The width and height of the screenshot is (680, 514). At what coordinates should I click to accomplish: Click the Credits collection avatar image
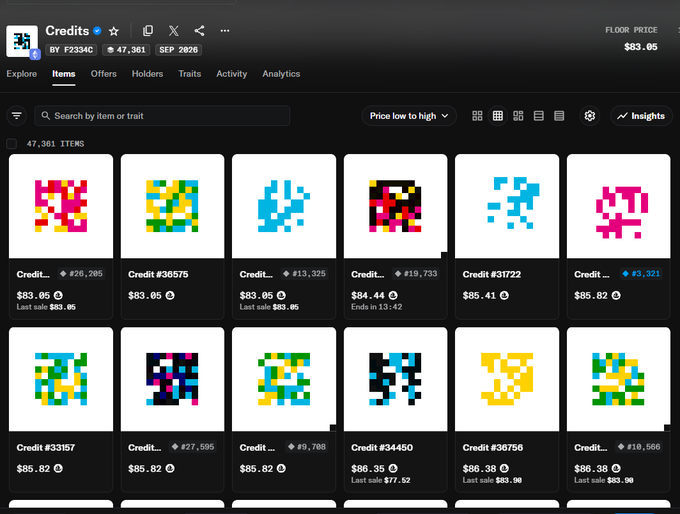[22, 41]
